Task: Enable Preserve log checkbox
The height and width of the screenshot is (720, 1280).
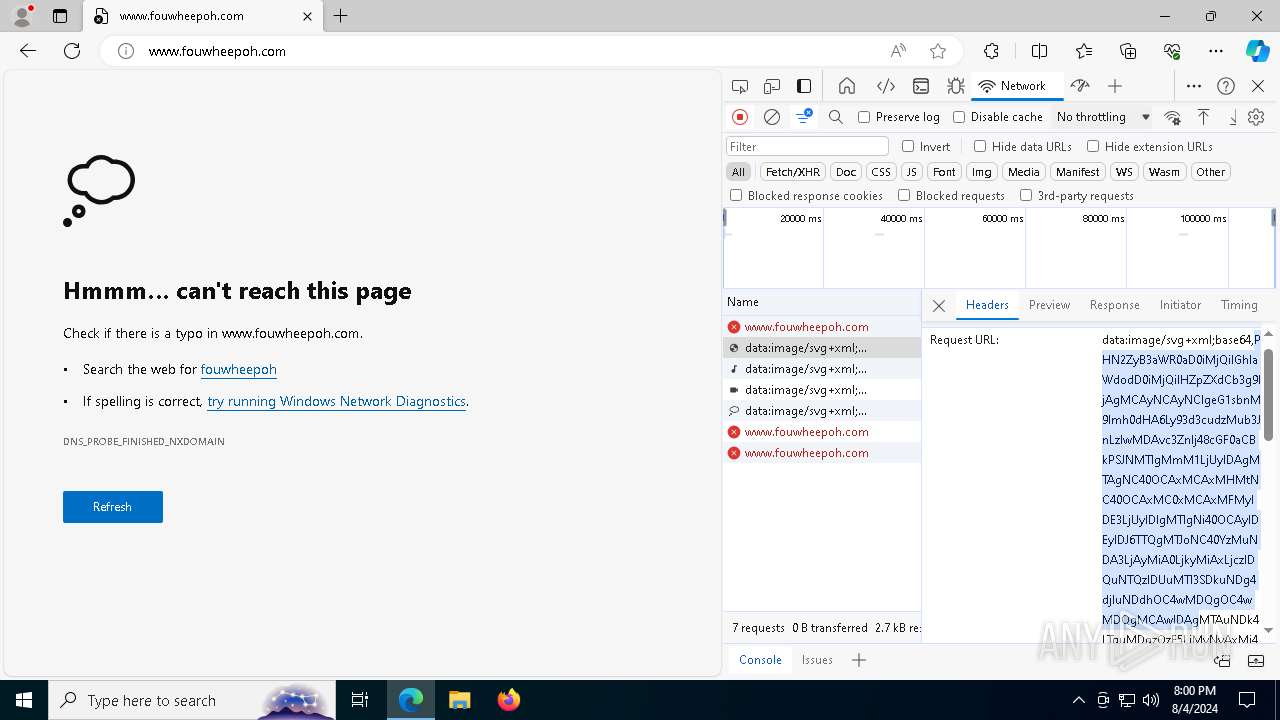Action: click(864, 117)
